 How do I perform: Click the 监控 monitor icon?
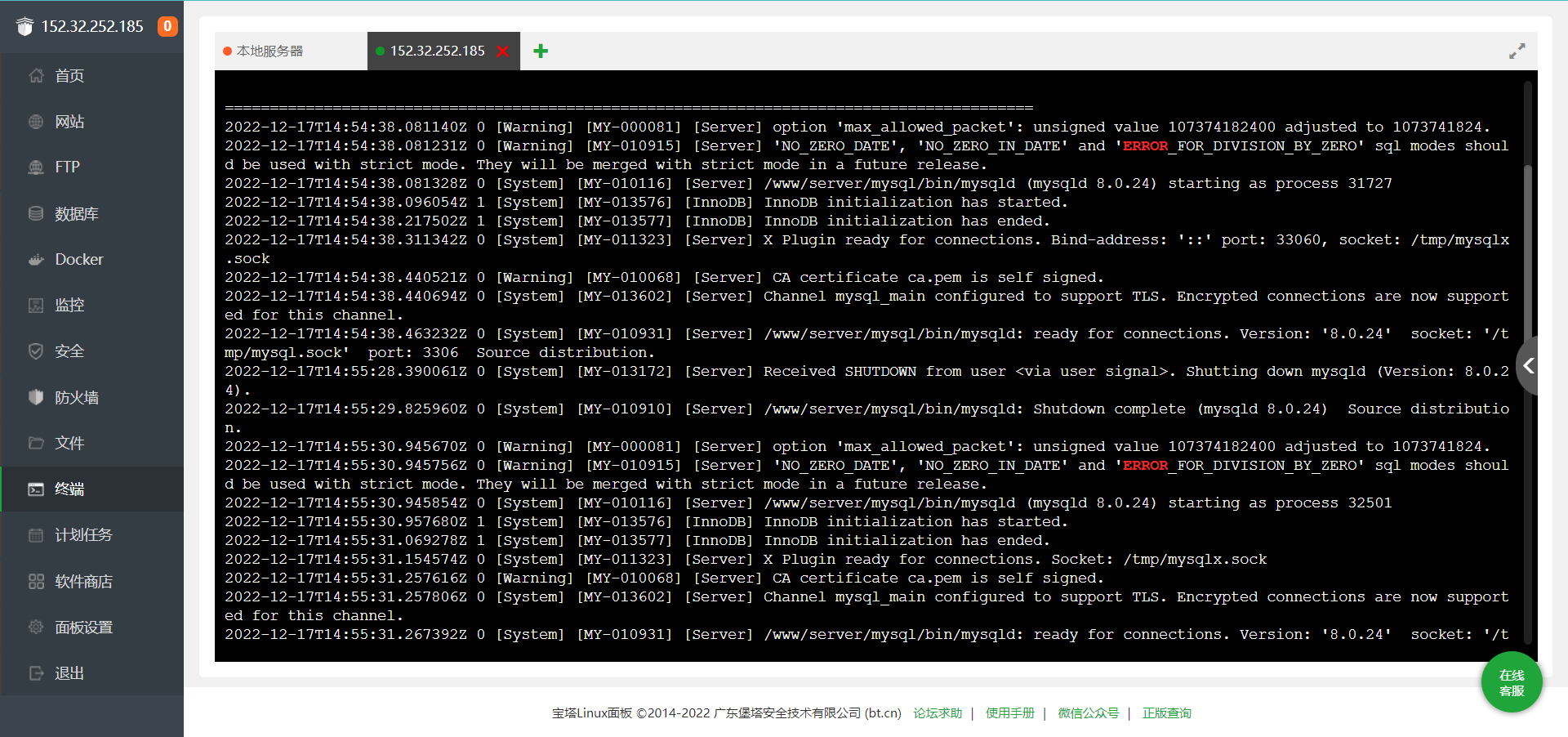pyautogui.click(x=36, y=306)
